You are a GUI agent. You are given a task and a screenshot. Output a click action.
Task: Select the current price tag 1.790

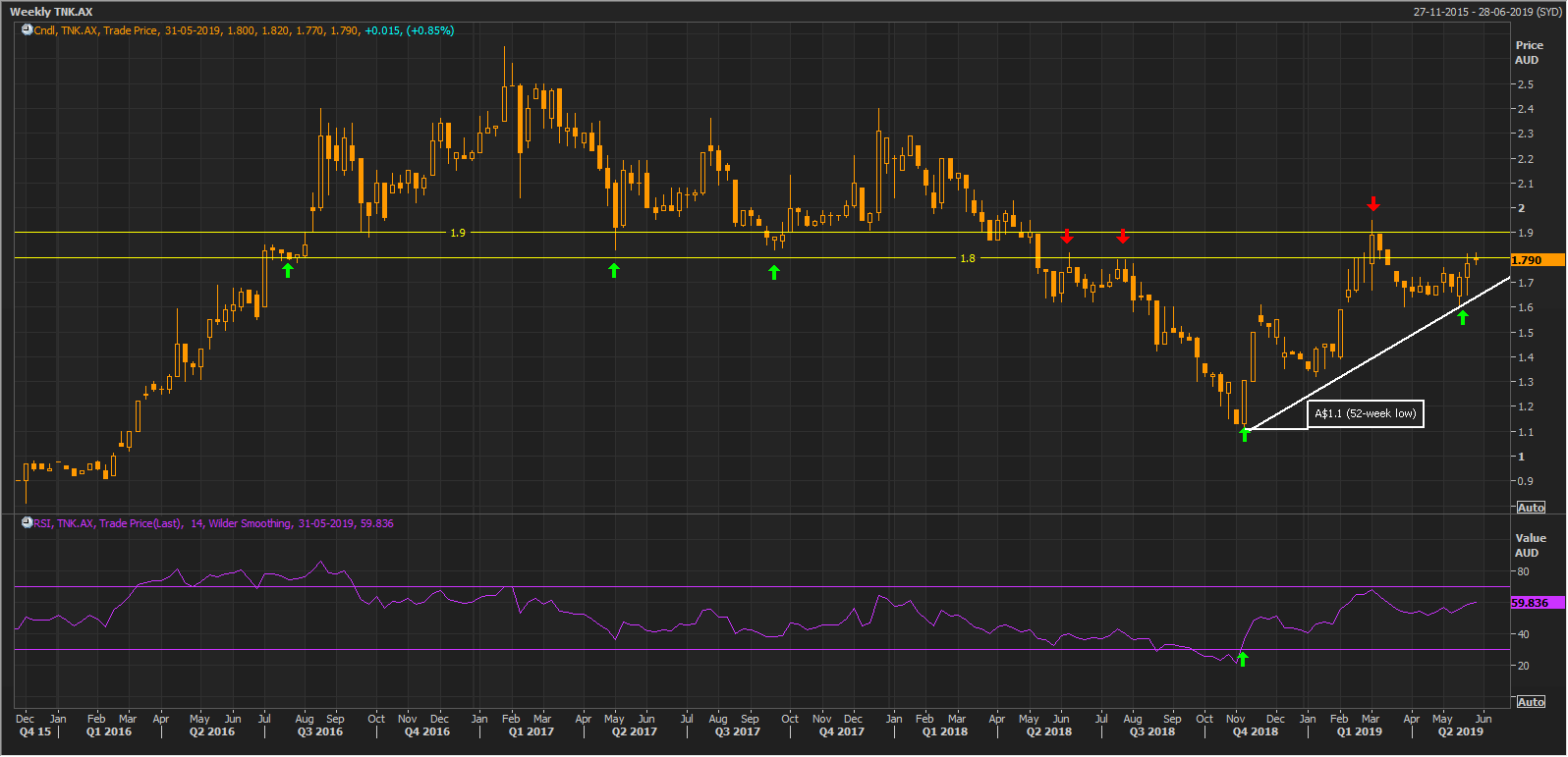(1539, 260)
